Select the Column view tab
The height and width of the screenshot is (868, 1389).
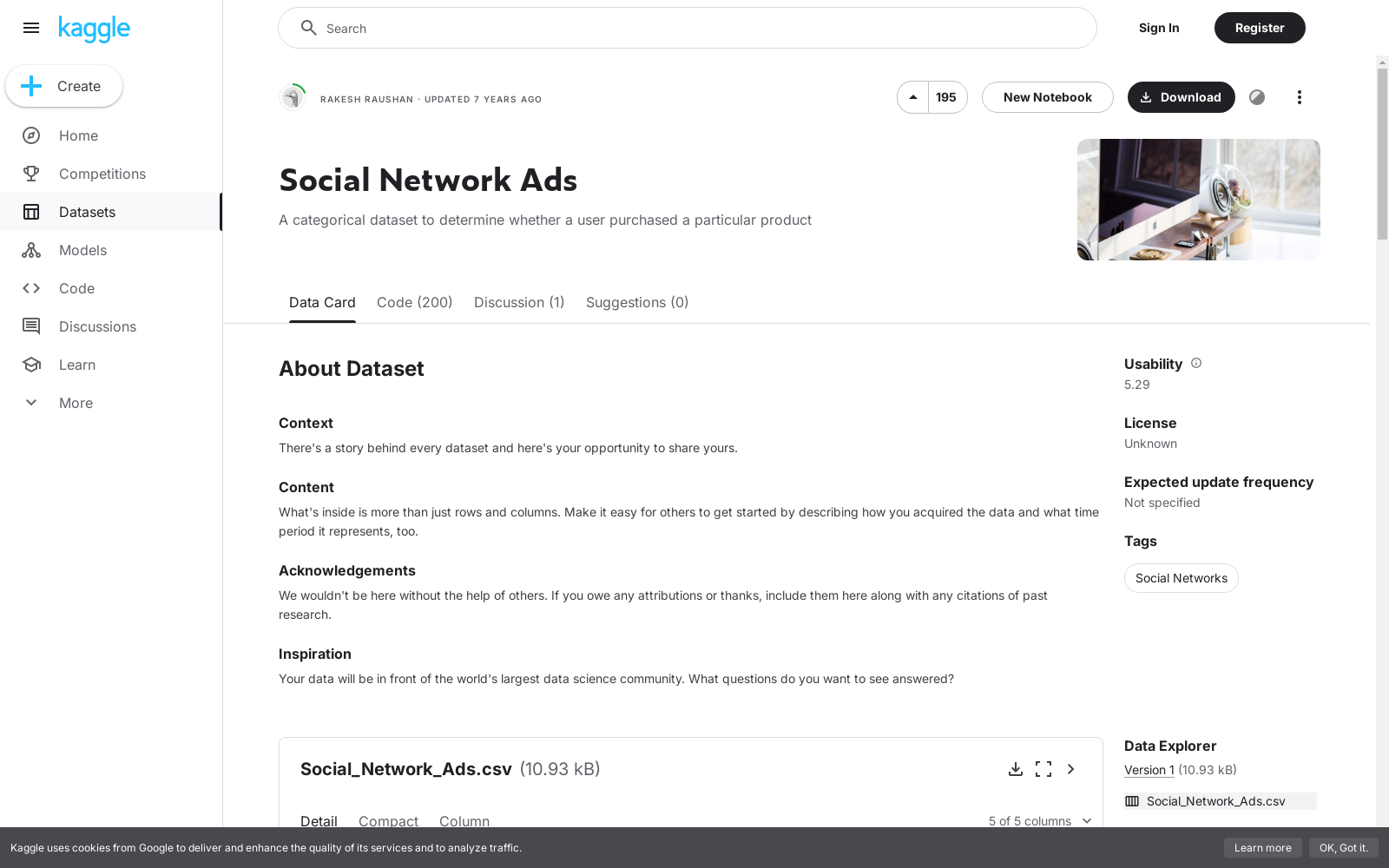[464, 821]
